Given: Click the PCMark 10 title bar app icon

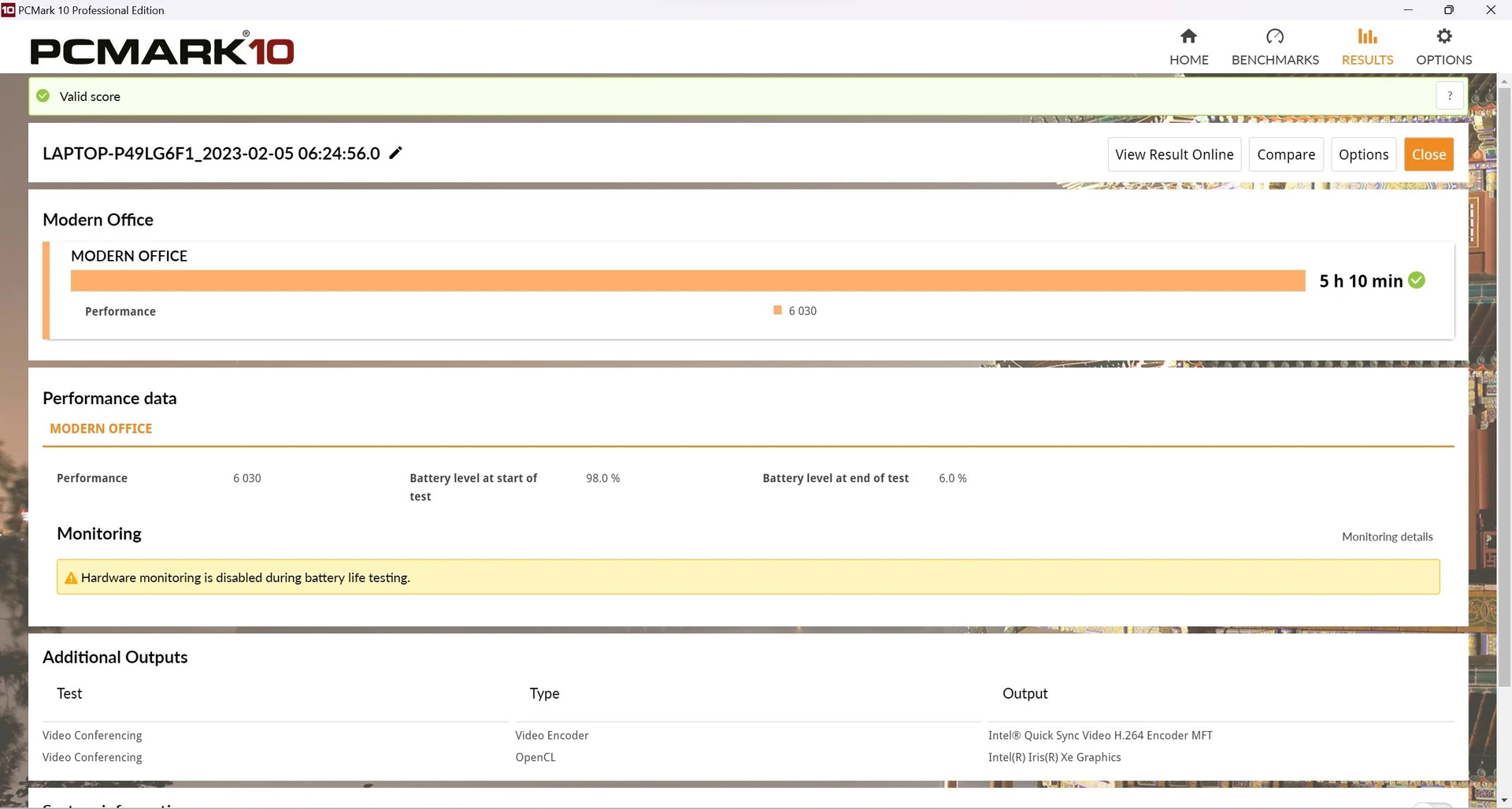Looking at the screenshot, I should [x=8, y=9].
